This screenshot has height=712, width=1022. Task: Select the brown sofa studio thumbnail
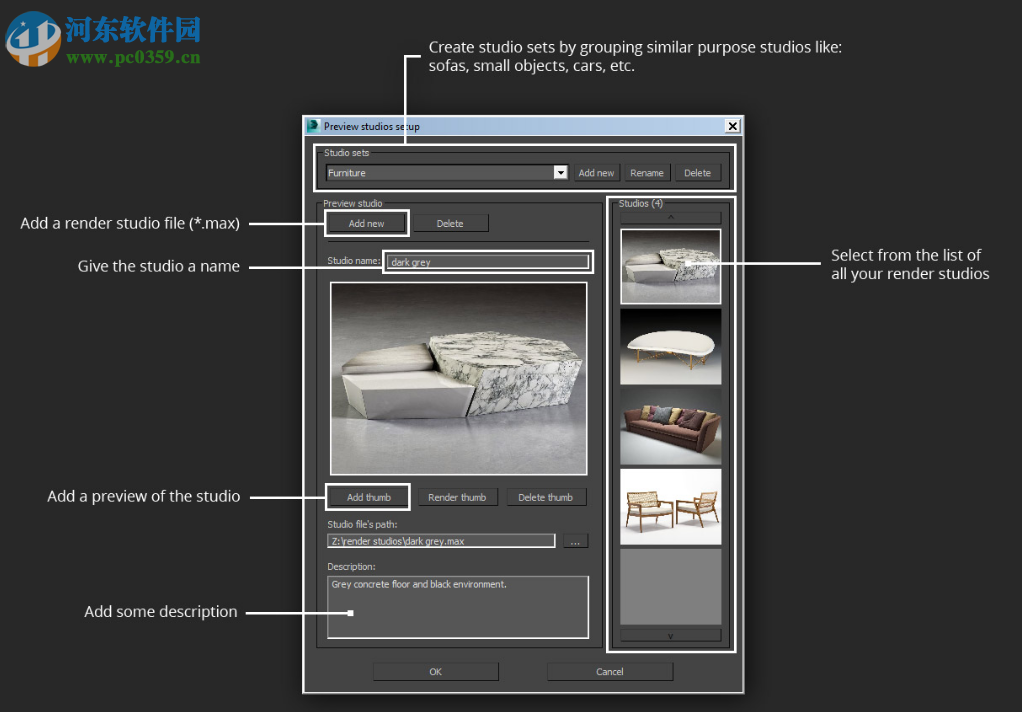click(x=671, y=426)
